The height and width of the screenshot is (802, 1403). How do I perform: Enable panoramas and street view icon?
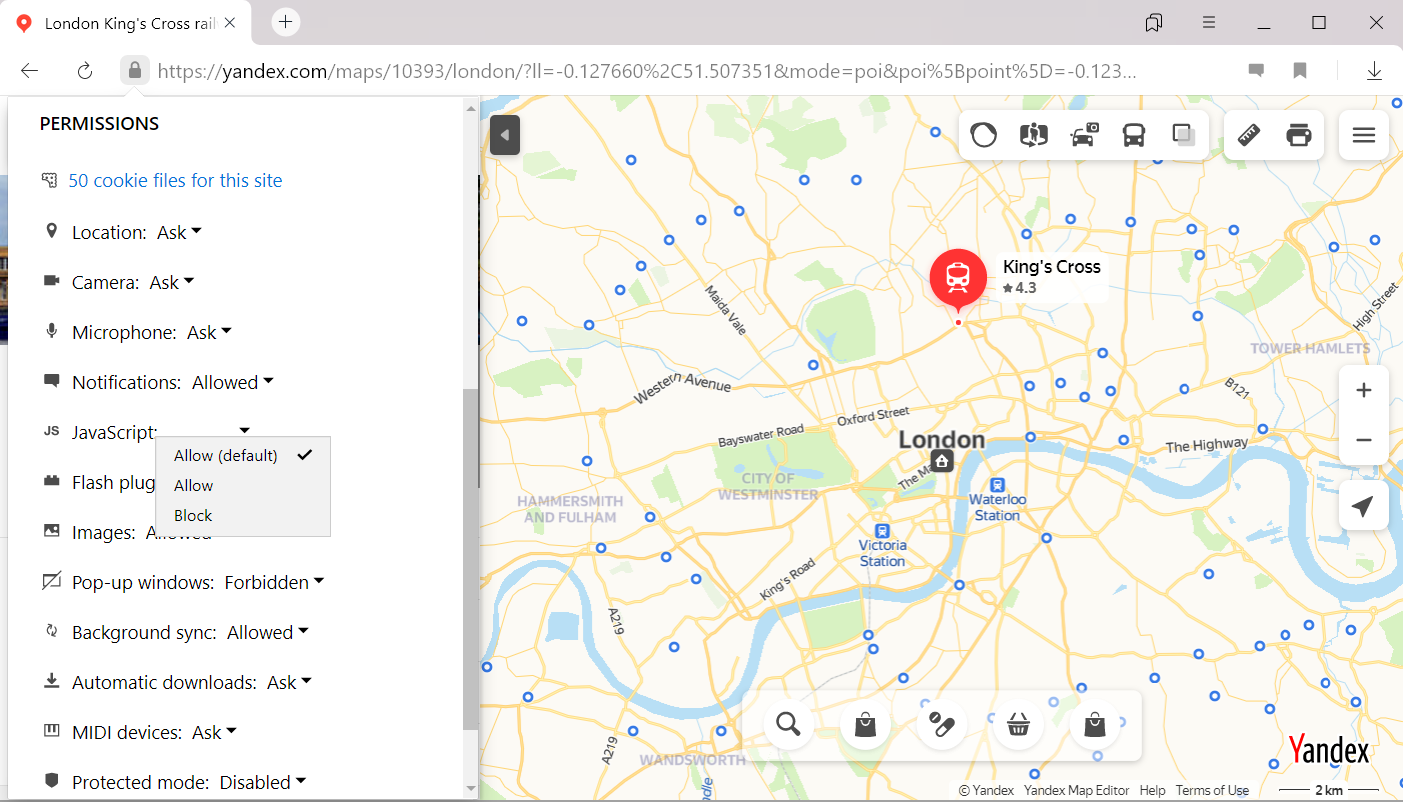[x=1033, y=134]
